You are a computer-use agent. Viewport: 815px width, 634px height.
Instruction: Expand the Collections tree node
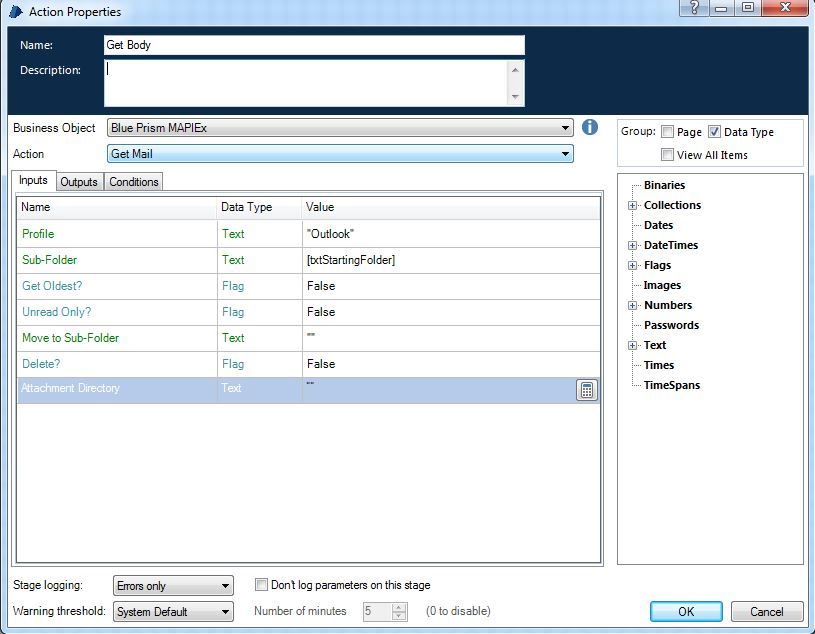632,205
